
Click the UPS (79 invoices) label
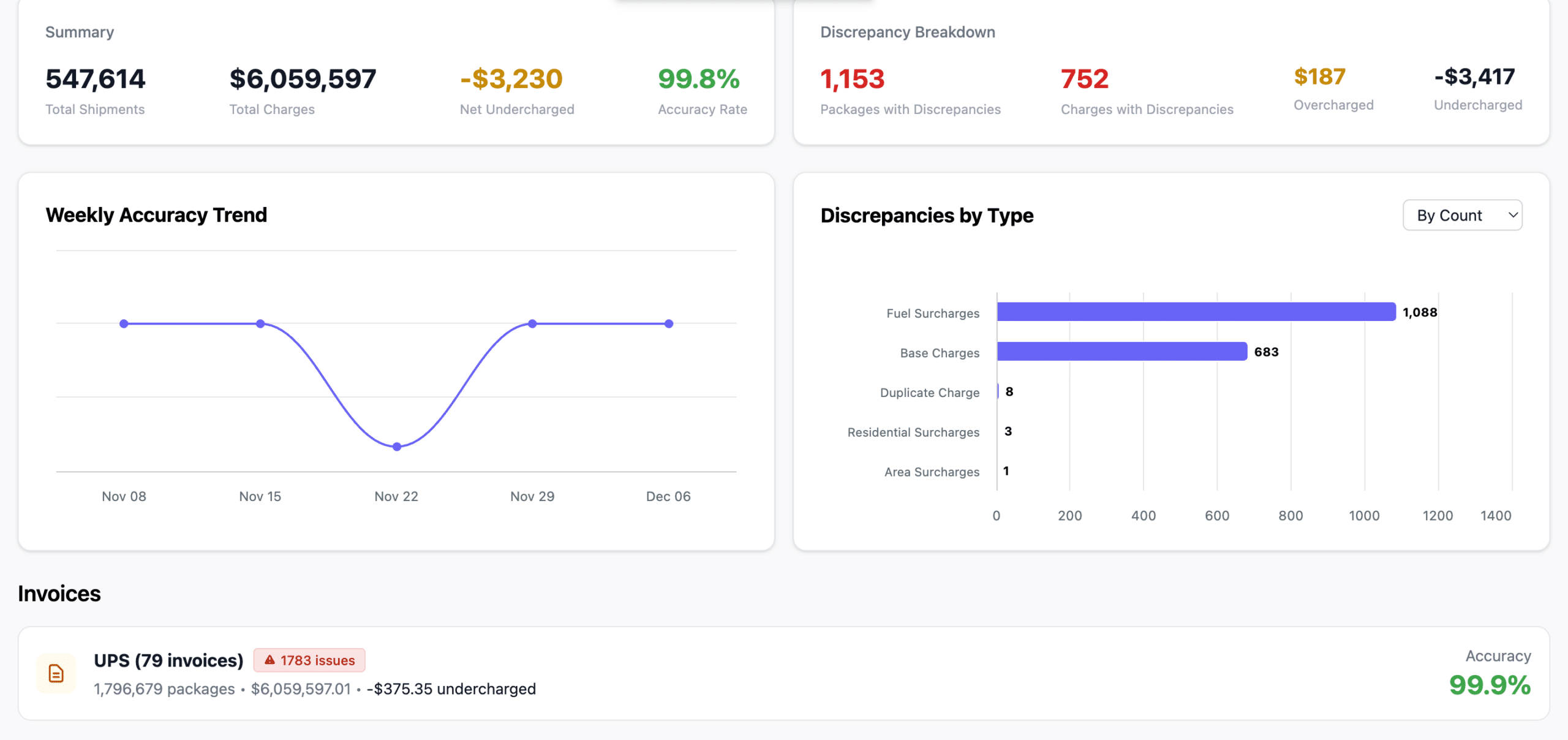tap(168, 660)
